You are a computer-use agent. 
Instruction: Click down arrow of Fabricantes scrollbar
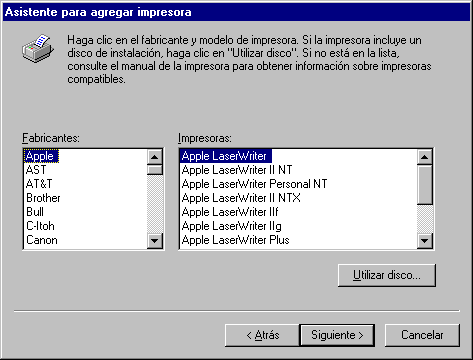(155, 240)
